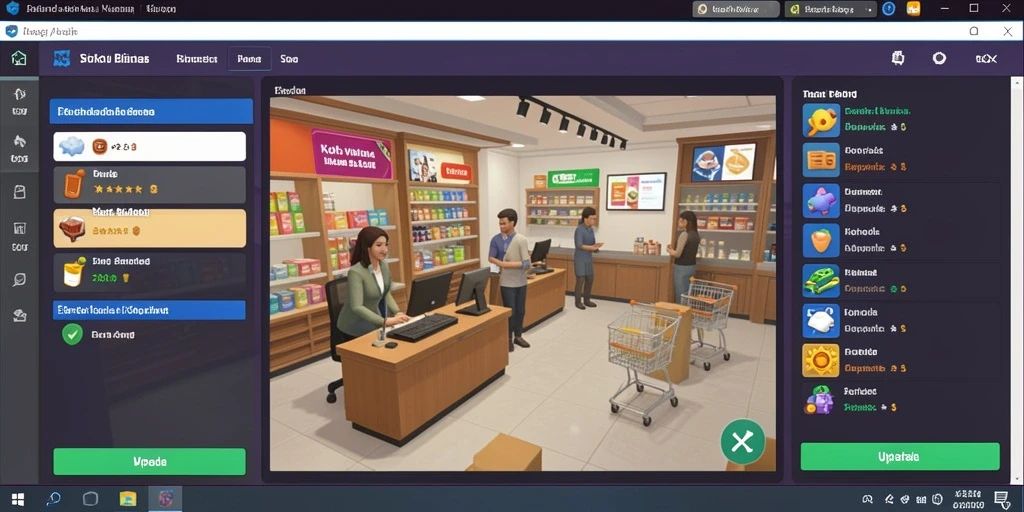Click the right green Update button

[x=900, y=456]
